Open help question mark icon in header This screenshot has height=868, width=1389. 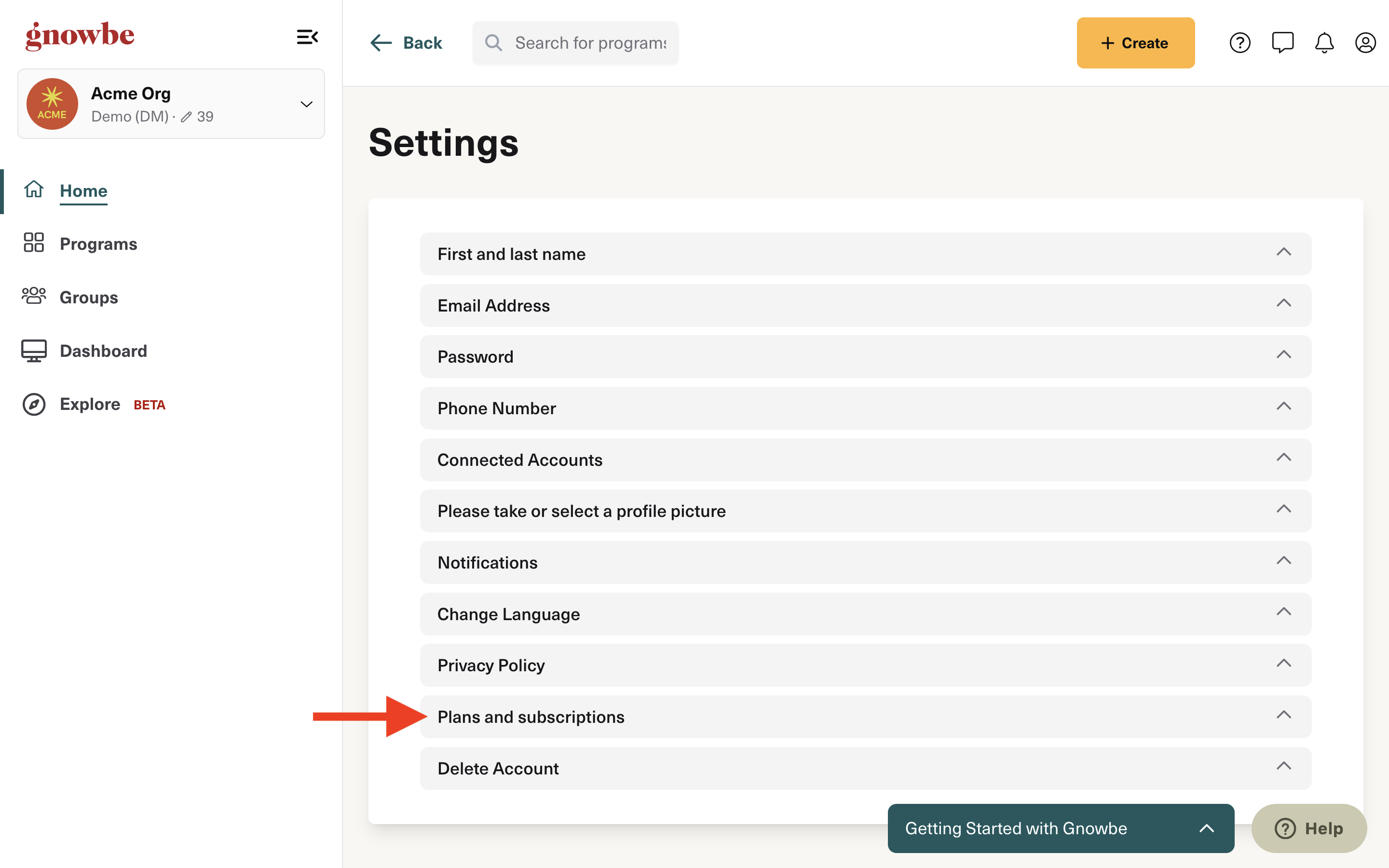[x=1240, y=43]
